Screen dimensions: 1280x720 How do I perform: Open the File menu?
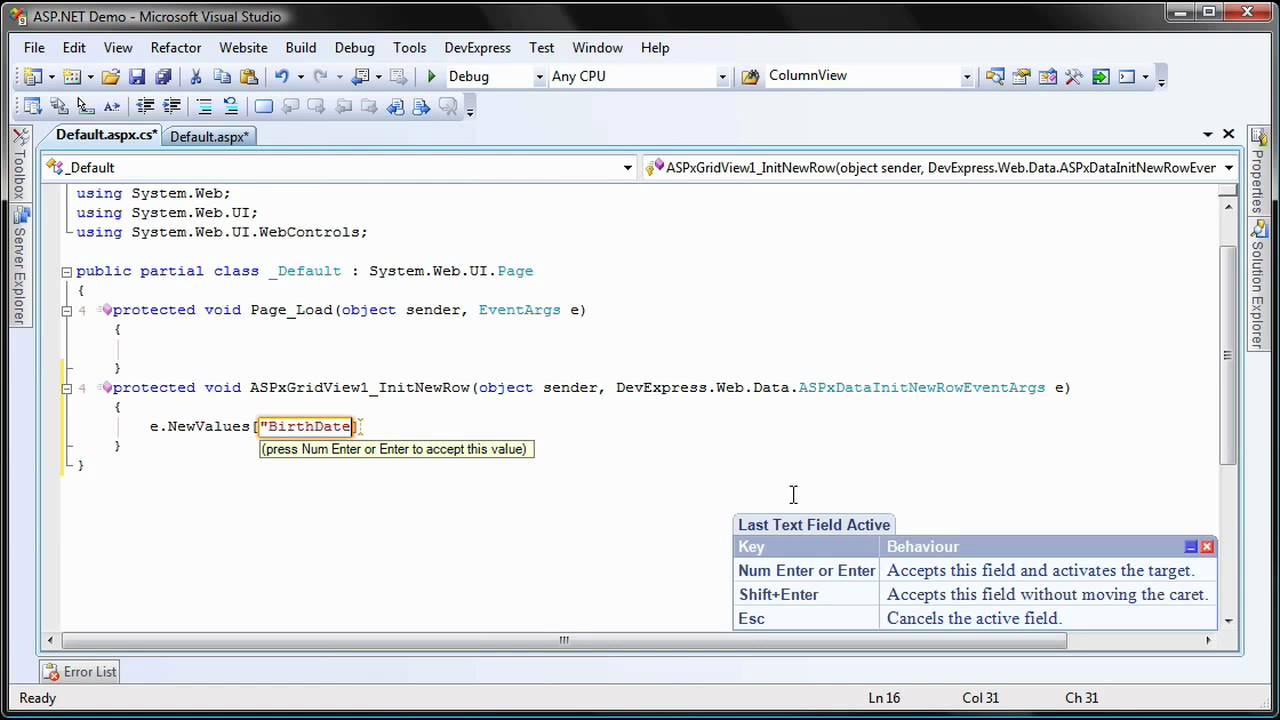point(34,47)
